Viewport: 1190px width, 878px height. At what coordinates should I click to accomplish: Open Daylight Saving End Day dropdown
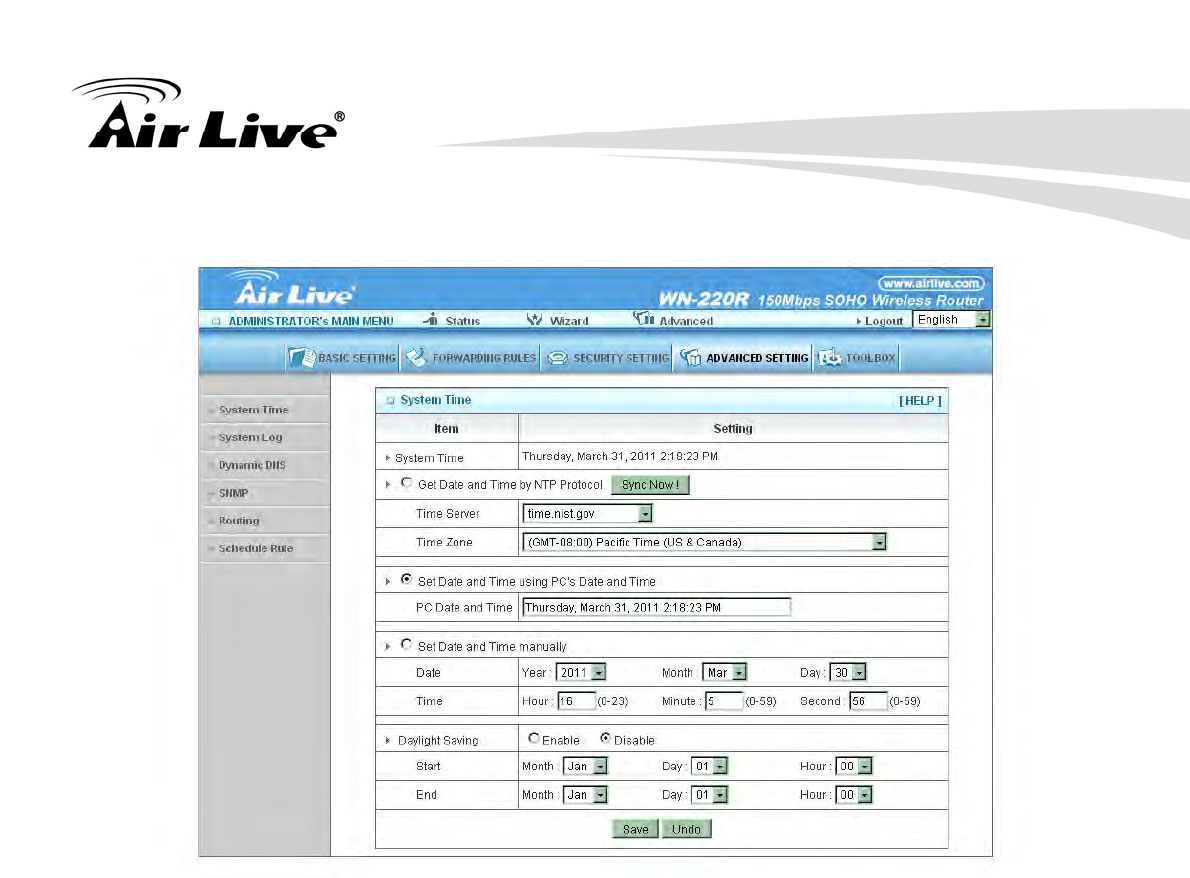tap(710, 795)
